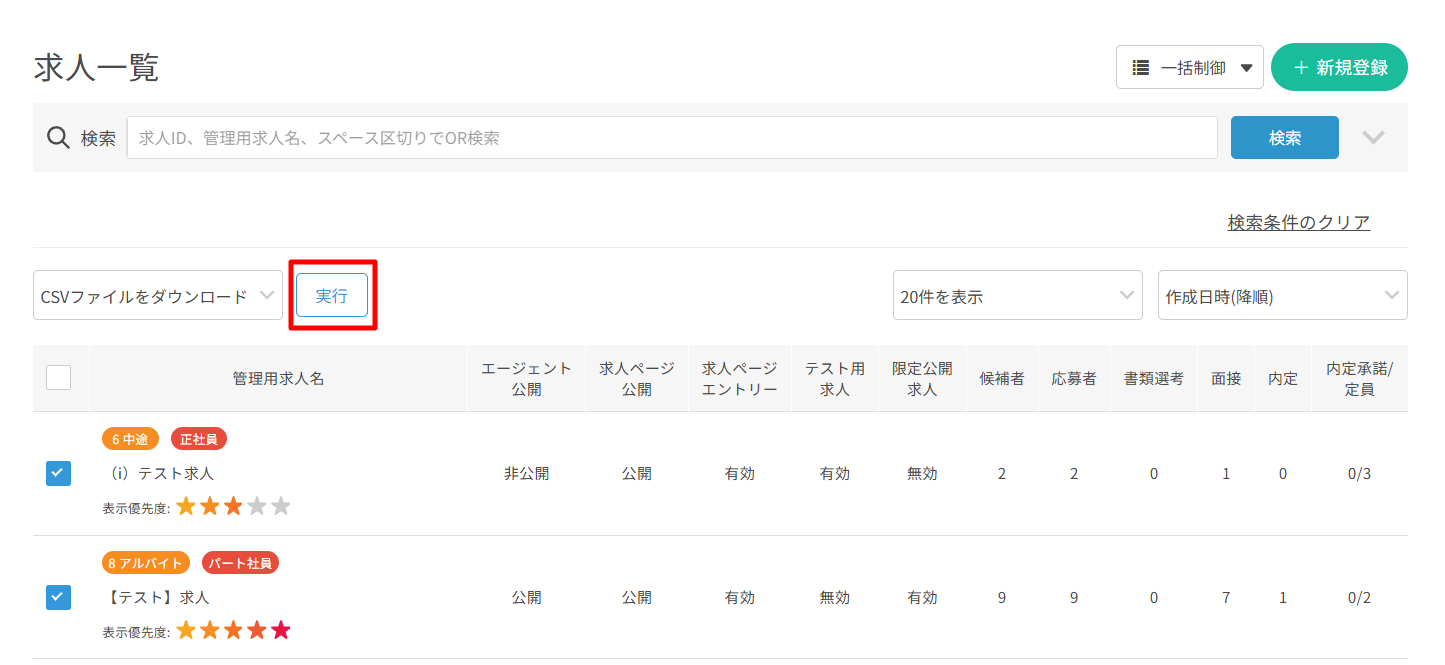Uncheck the (i) テスト求人 row checkbox
Image resolution: width=1445 pixels, height=665 pixels.
[x=59, y=473]
